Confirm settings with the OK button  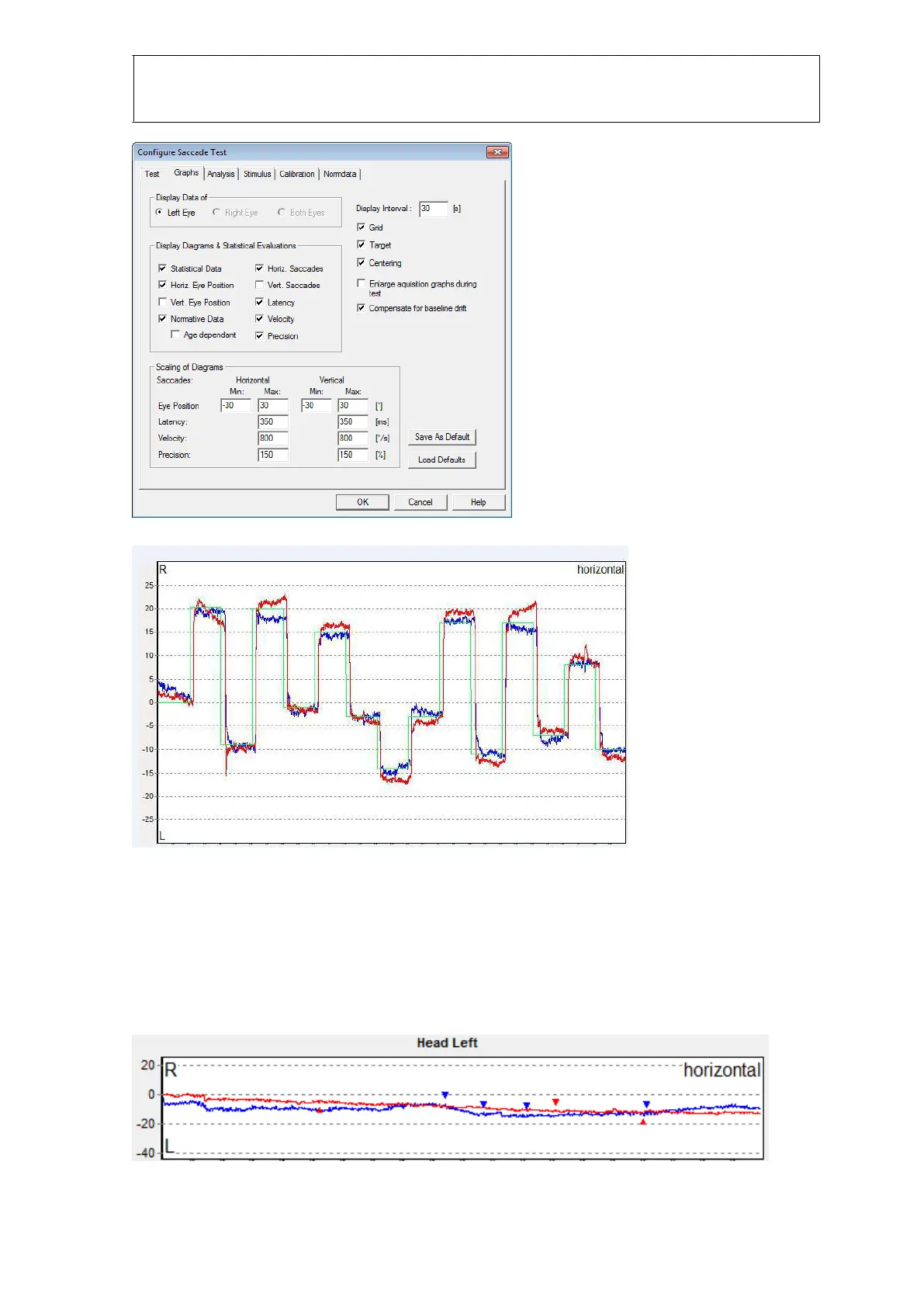[x=362, y=502]
